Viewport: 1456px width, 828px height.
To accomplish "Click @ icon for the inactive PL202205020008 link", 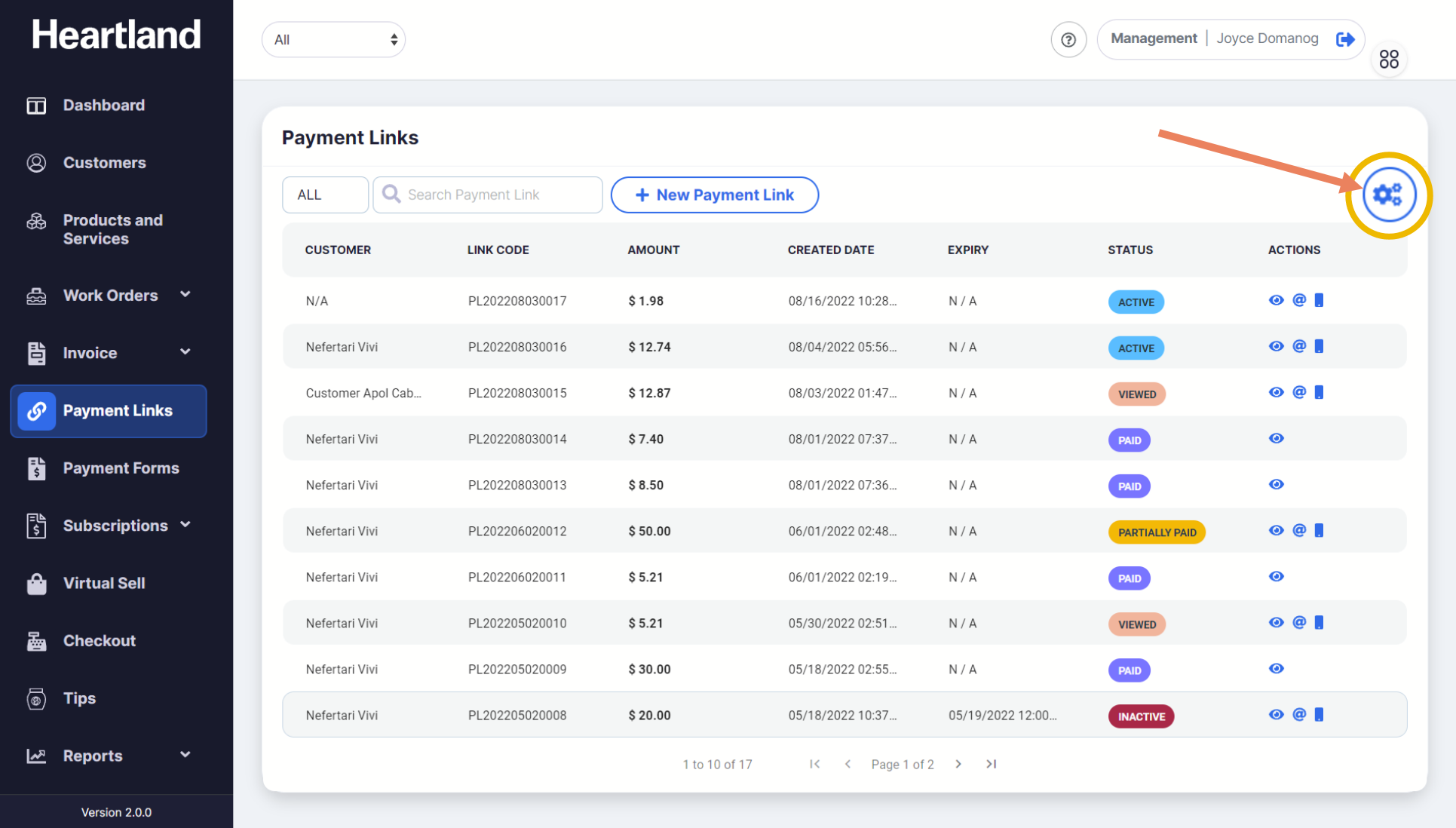I will 1298,714.
